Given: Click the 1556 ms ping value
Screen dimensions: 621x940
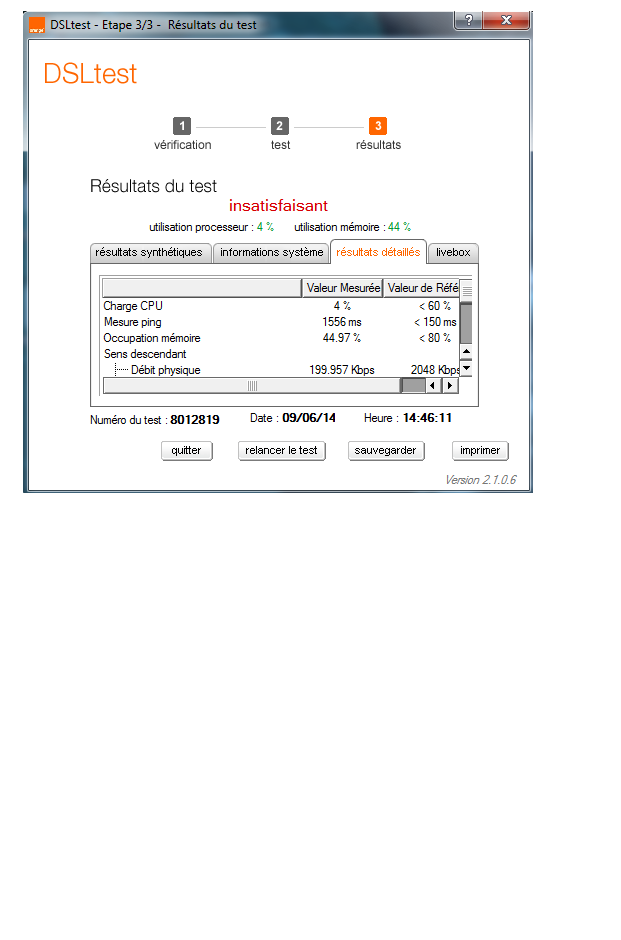Looking at the screenshot, I should click(x=342, y=322).
